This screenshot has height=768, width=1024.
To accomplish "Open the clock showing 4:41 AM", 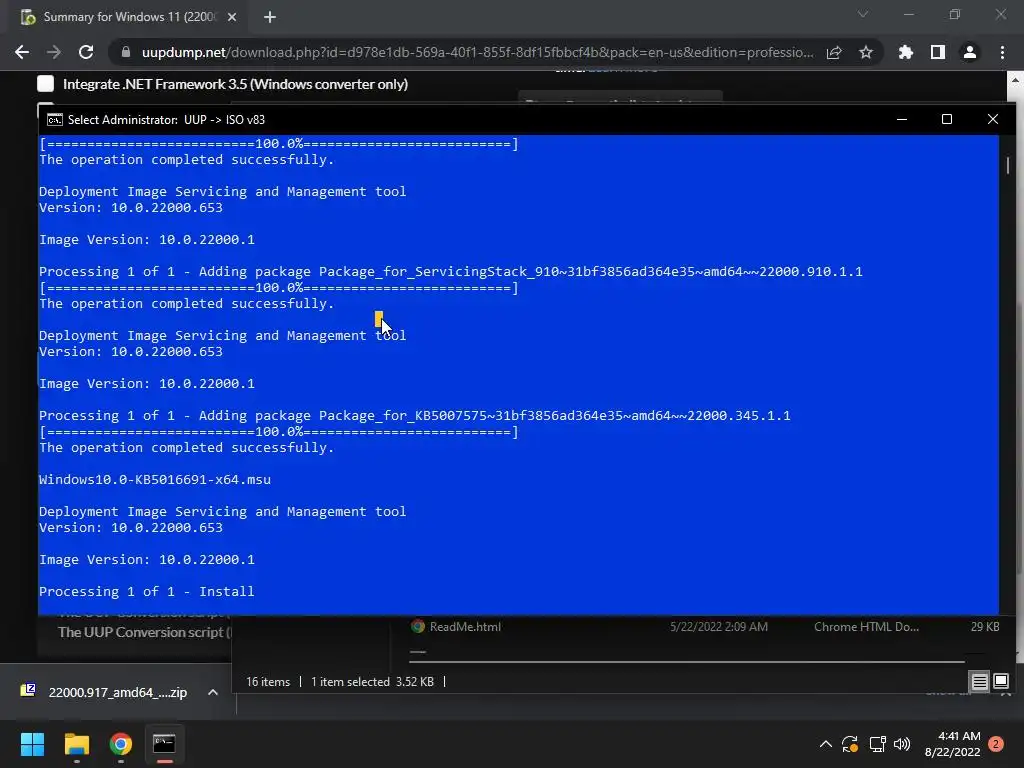I will pyautogui.click(x=952, y=744).
